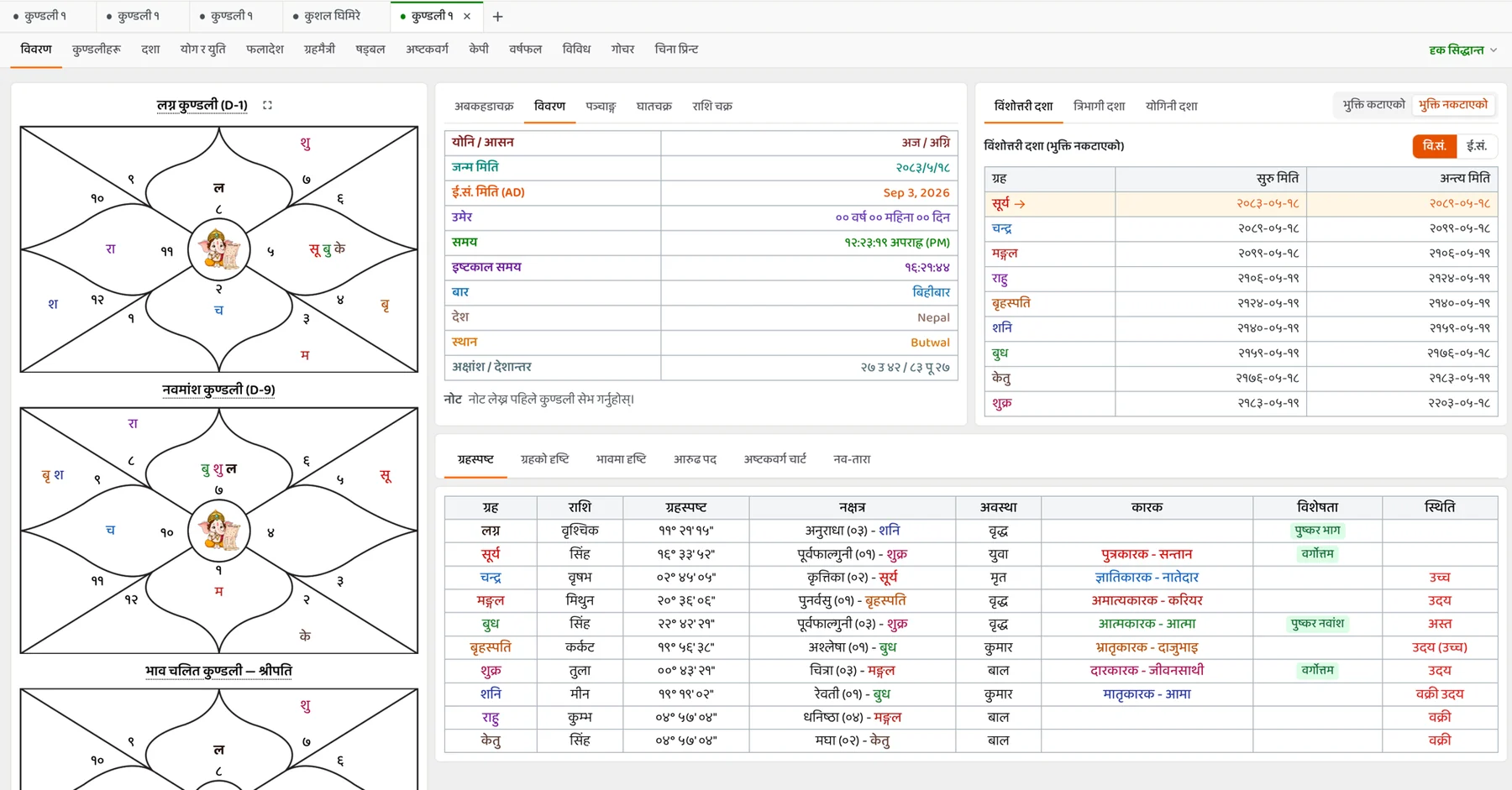This screenshot has width=1512, height=790.
Task: Click the भाव चलित कुण्डली — श्रीपति title
Action: 218,671
